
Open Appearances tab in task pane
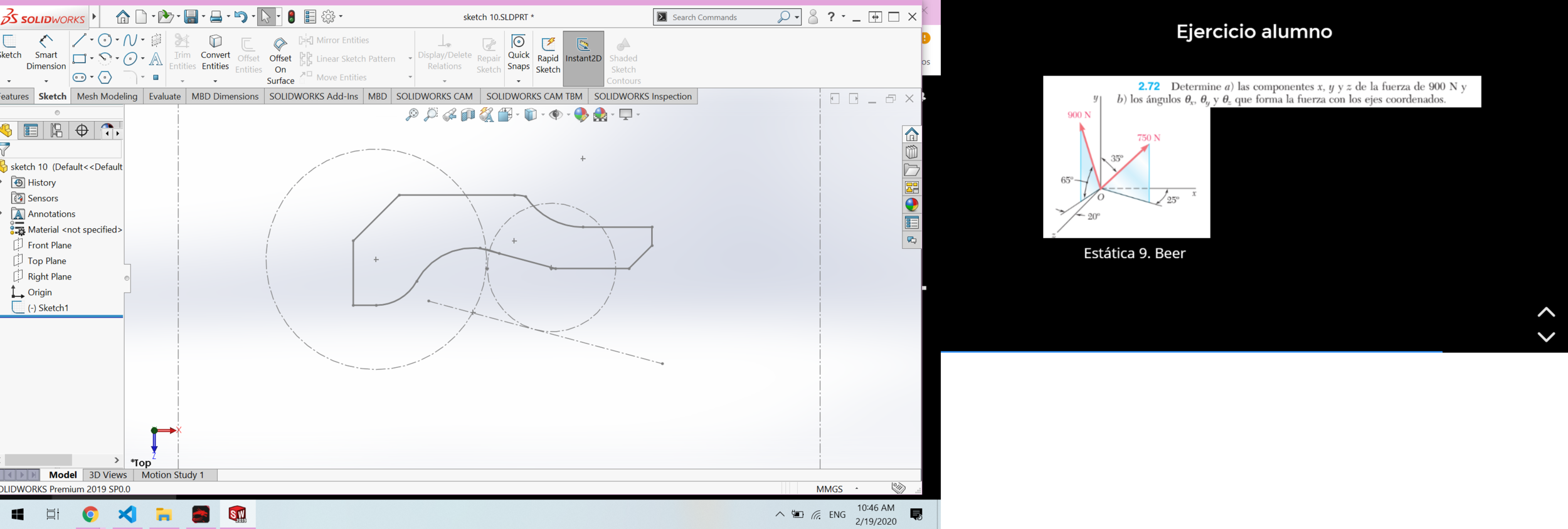tap(911, 205)
